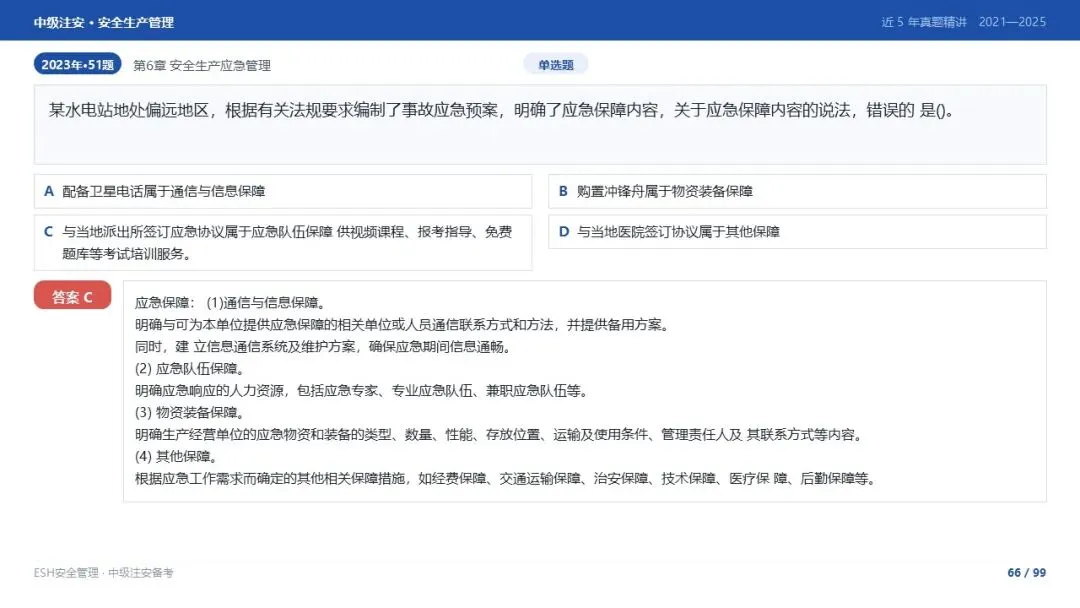Click footer text ESH安全管理·中级注安备考
This screenshot has height=608, width=1080.
click(103, 572)
